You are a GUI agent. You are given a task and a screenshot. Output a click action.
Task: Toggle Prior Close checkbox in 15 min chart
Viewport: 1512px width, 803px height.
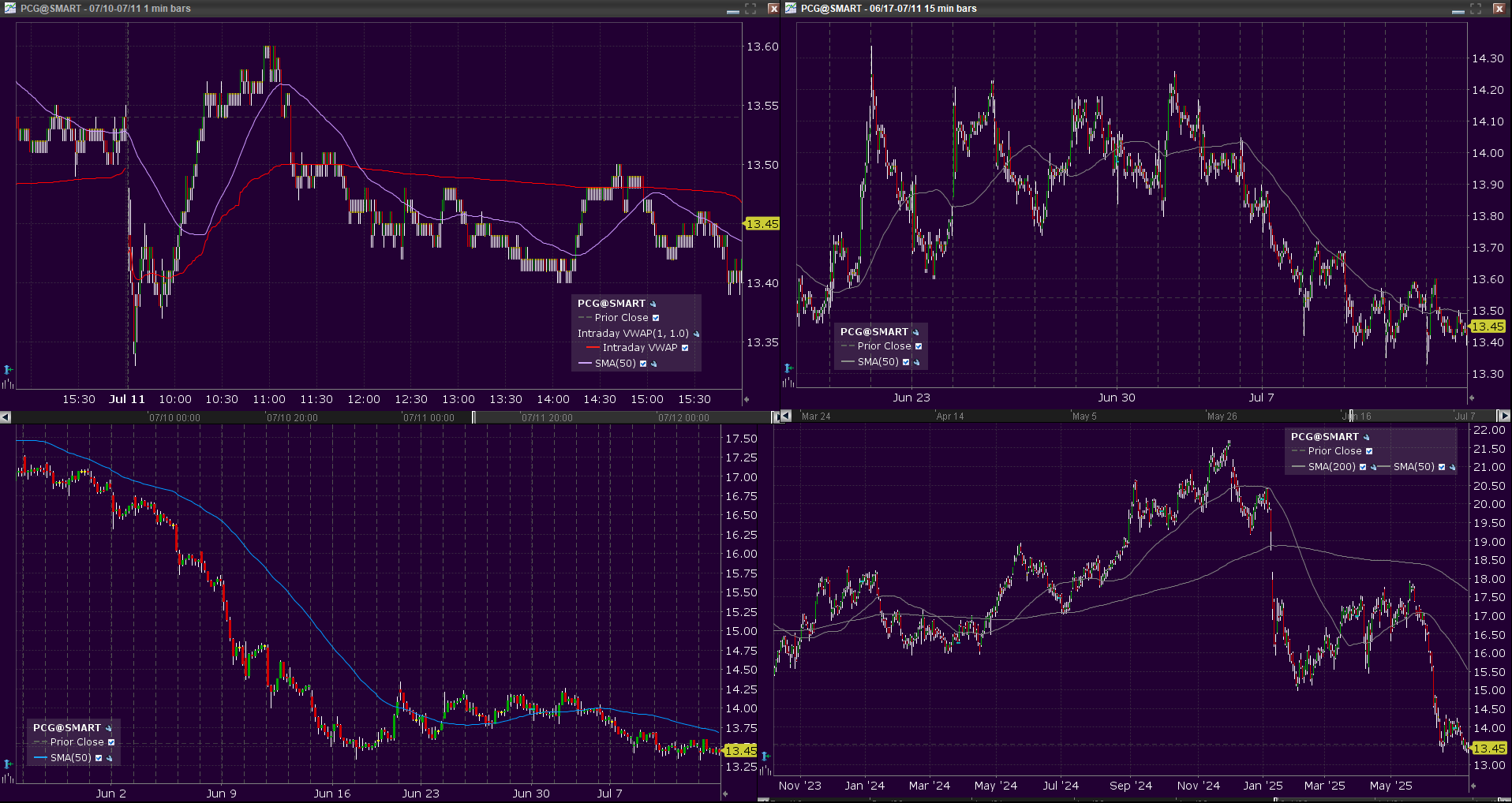919,346
